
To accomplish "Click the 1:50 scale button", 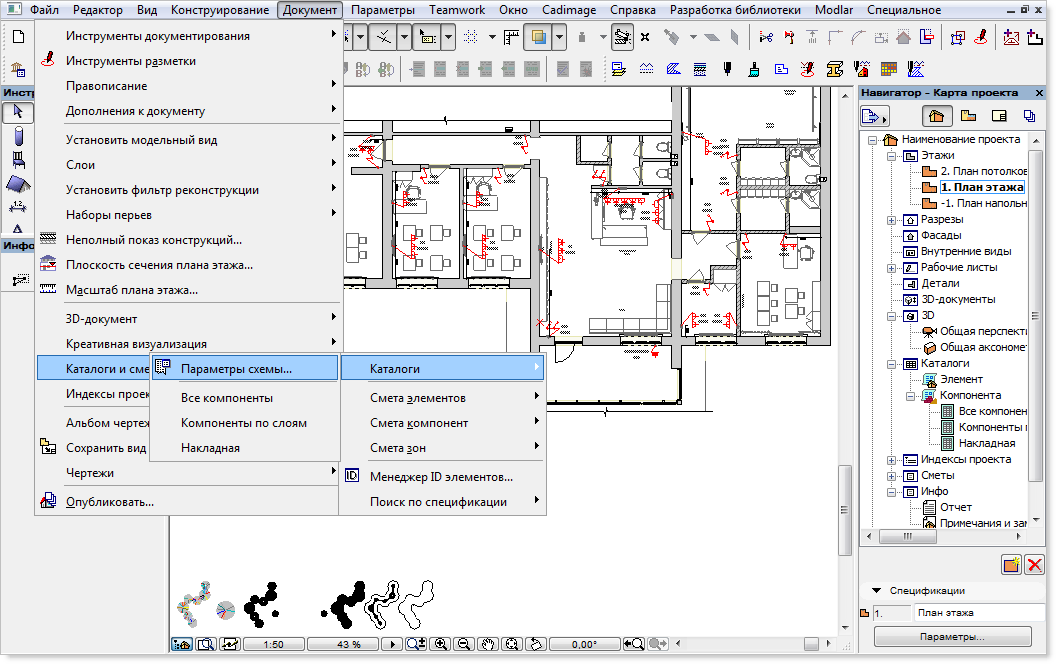I will point(273,644).
